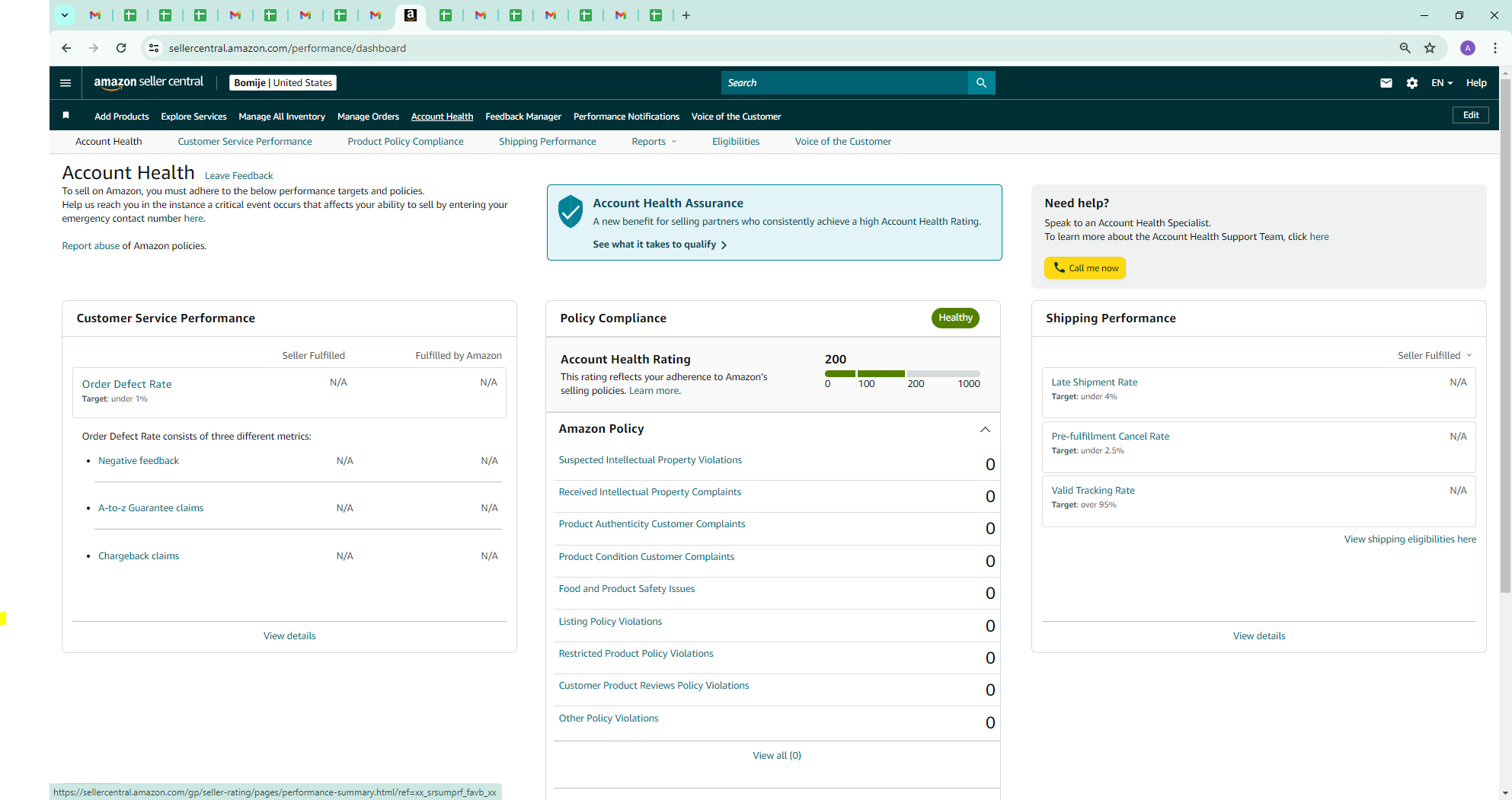Screen dimensions: 1512x800
Task: Click the Edit favorites button
Action: coord(1471,115)
